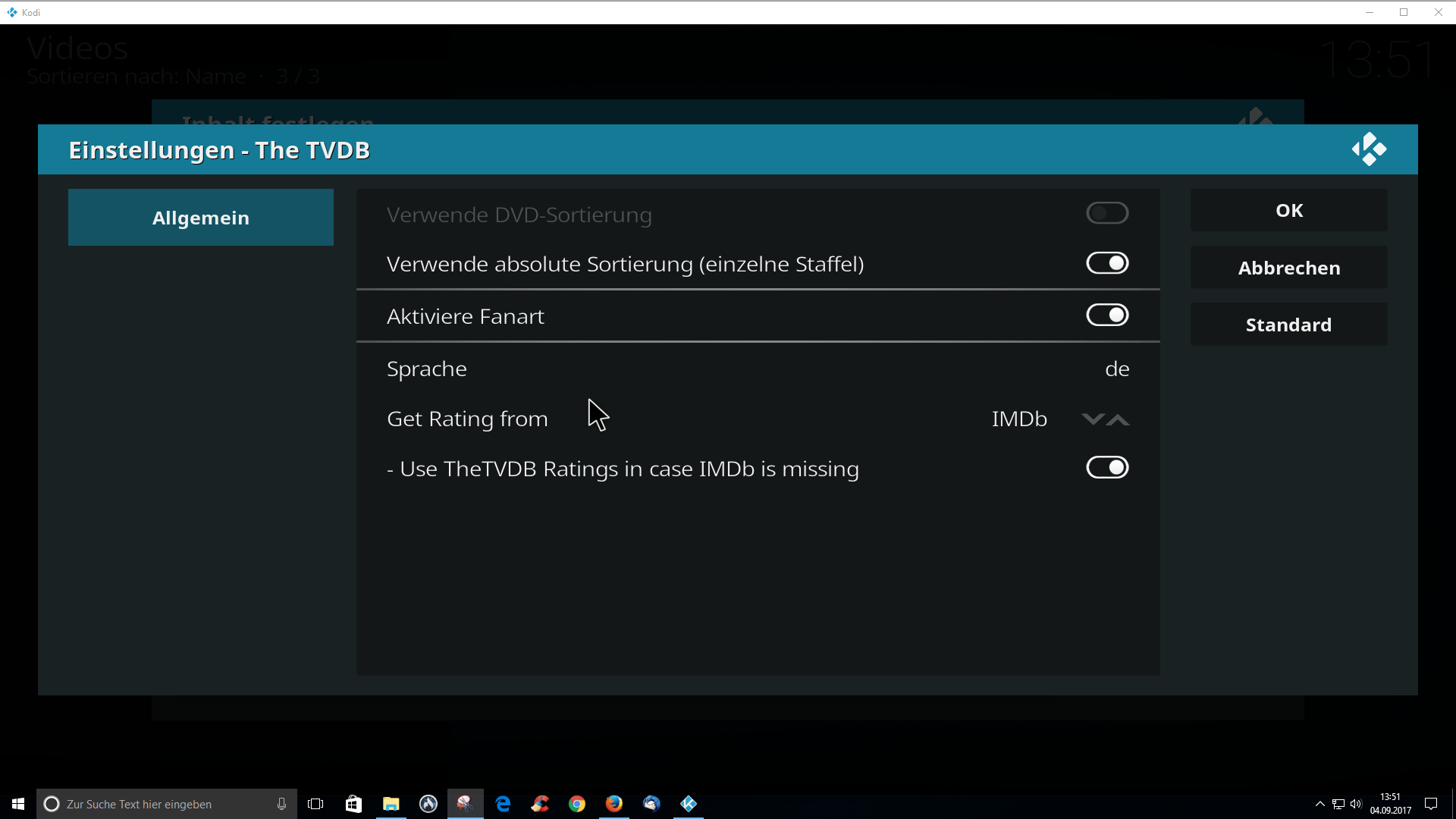The height and width of the screenshot is (819, 1456).
Task: Click the network tray icon
Action: coord(1338,804)
